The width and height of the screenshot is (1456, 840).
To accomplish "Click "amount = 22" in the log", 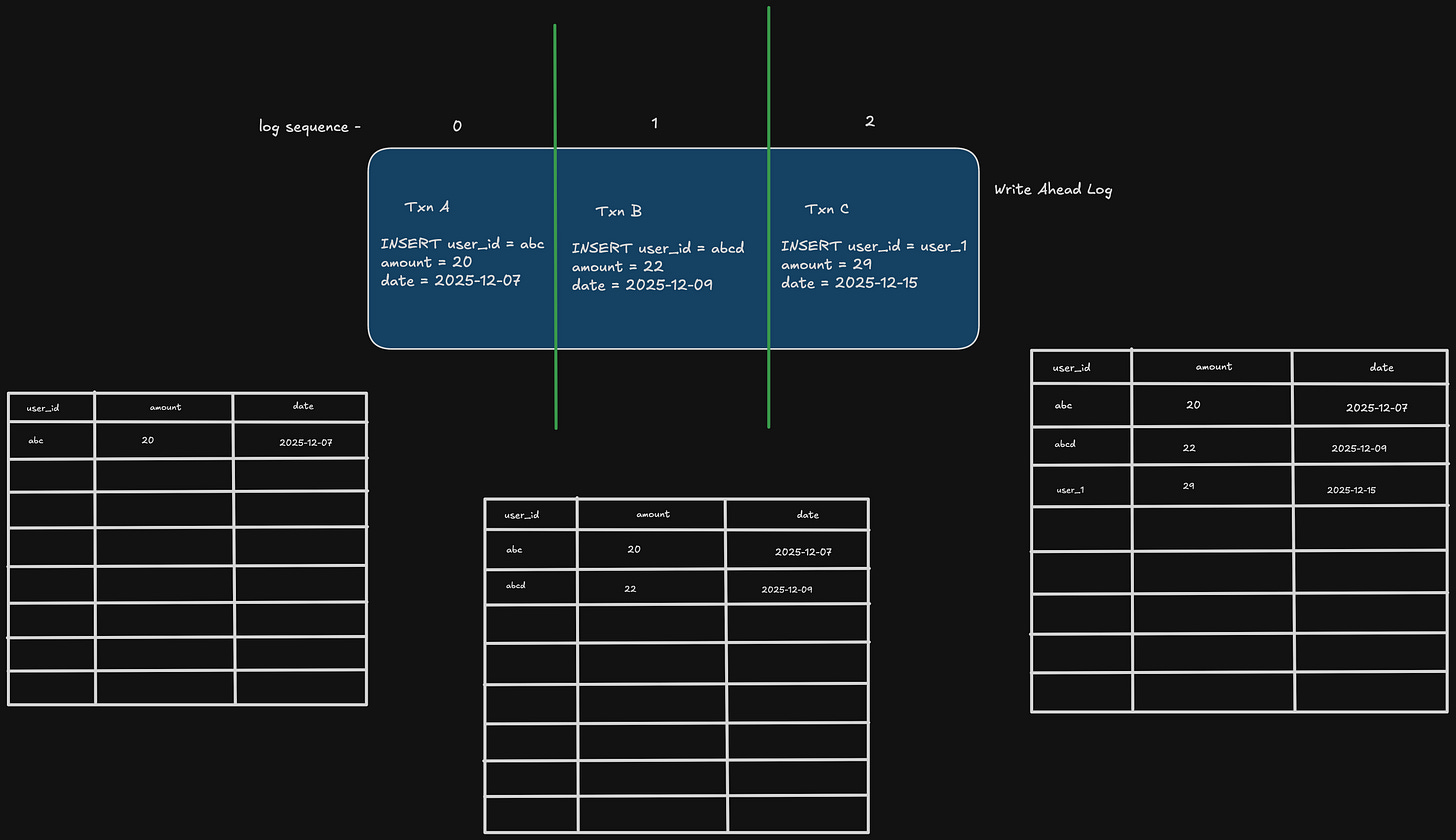I will pyautogui.click(x=617, y=267).
